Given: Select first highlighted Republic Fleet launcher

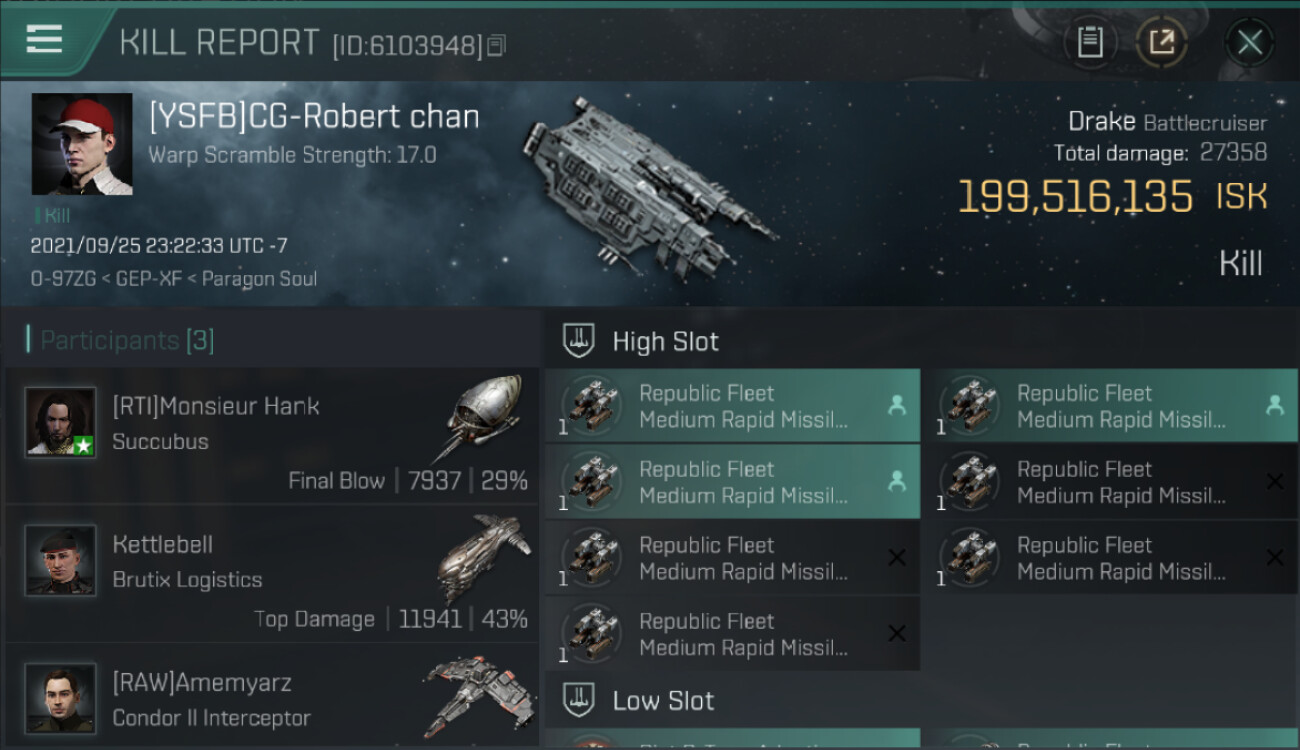Looking at the screenshot, I should click(x=731, y=406).
